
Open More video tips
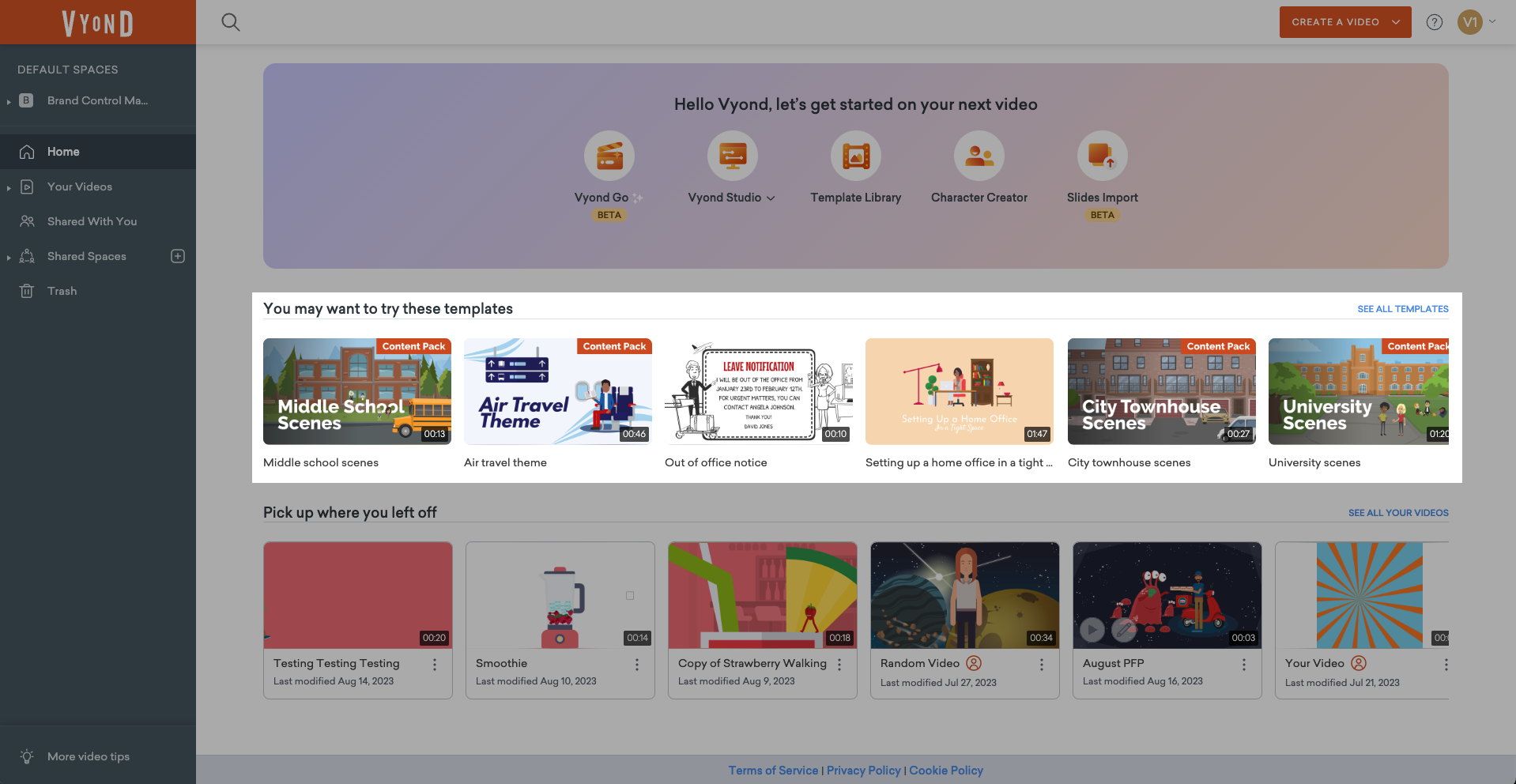pyautogui.click(x=88, y=756)
